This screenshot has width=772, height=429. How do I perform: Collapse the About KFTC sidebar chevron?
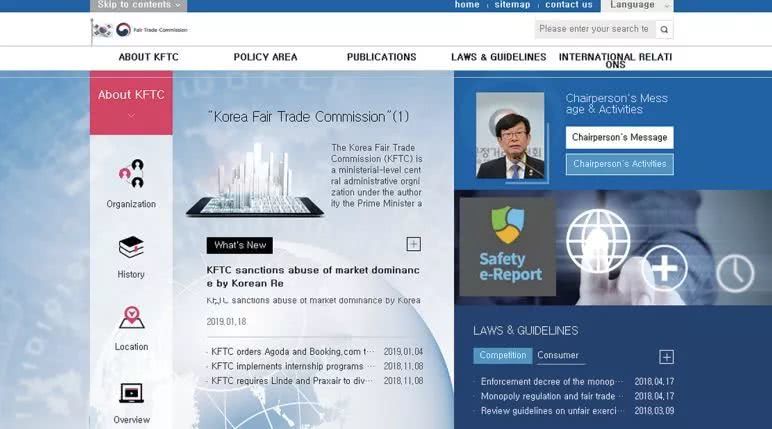pos(131,115)
